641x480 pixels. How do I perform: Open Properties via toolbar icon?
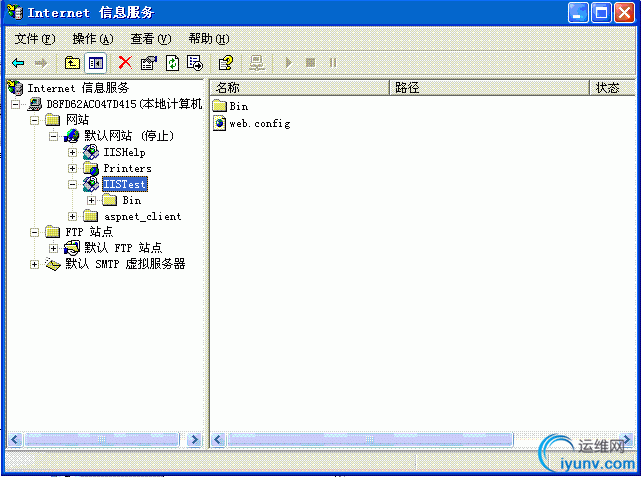(x=148, y=63)
